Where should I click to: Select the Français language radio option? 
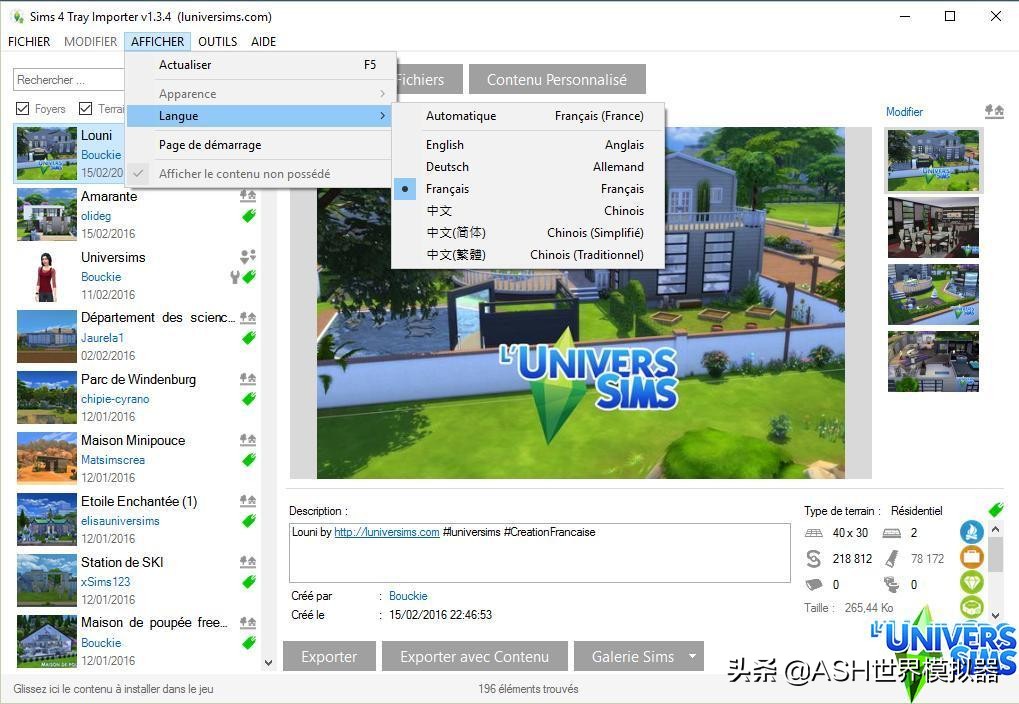click(529, 189)
